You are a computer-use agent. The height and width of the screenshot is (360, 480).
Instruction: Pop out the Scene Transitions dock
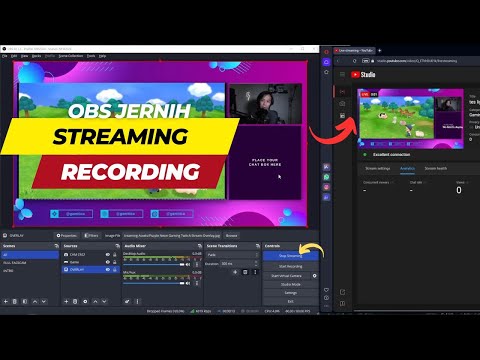point(258,246)
